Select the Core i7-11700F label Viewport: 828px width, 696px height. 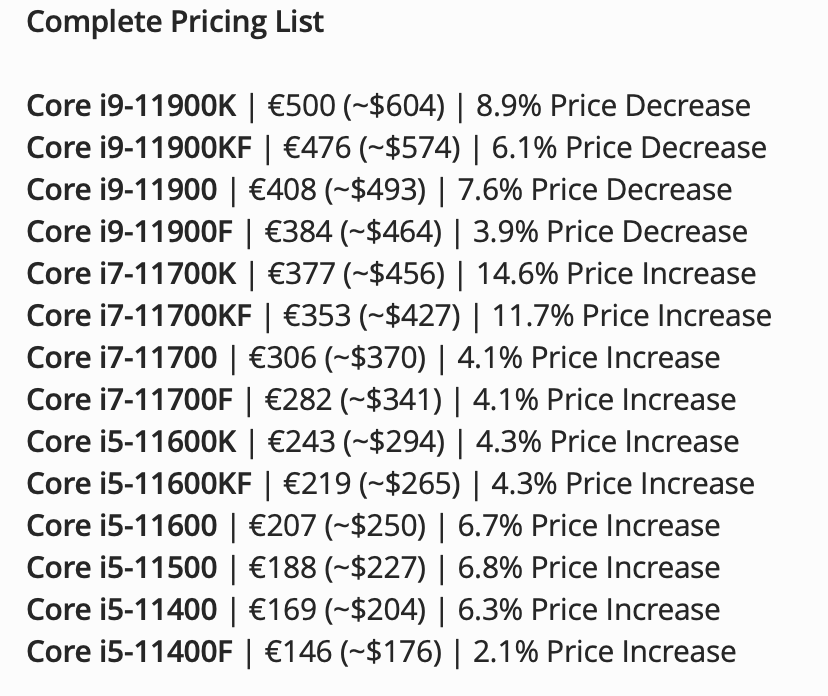click(x=129, y=399)
